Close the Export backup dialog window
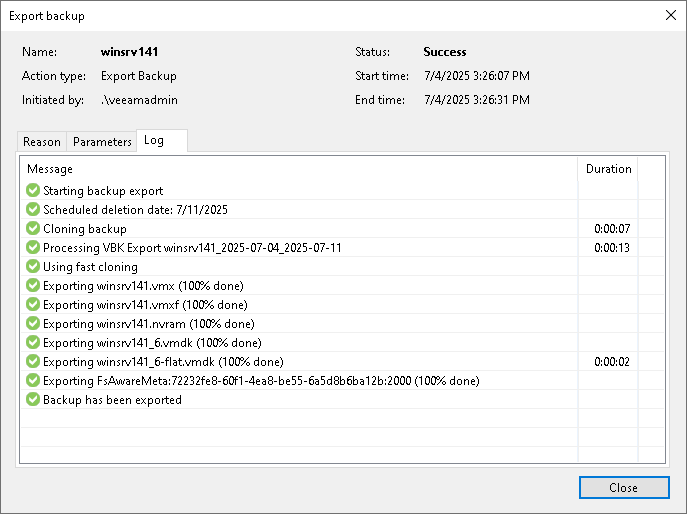 coord(670,15)
